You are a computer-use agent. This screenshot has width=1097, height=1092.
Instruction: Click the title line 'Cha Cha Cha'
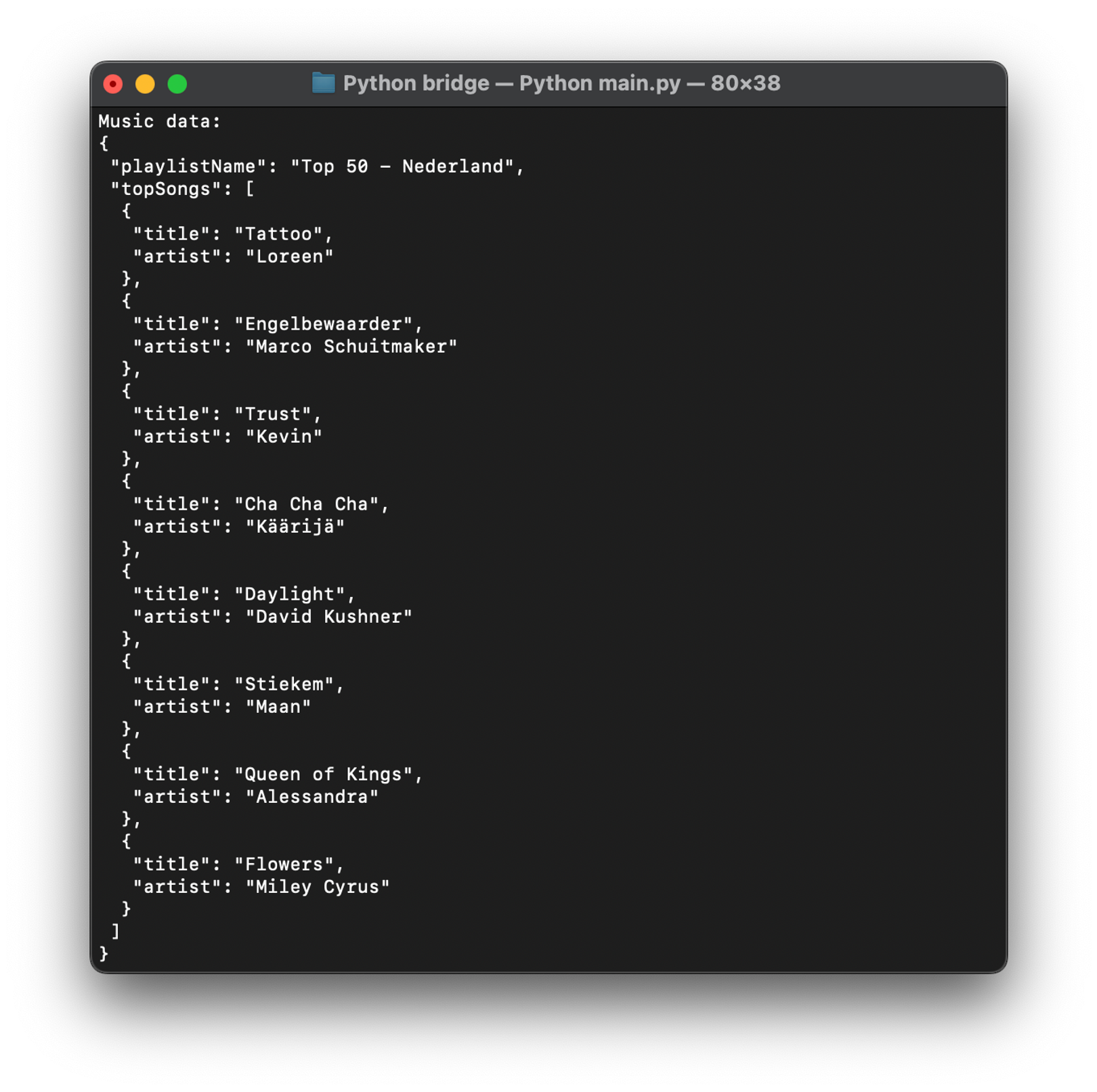[x=261, y=504]
